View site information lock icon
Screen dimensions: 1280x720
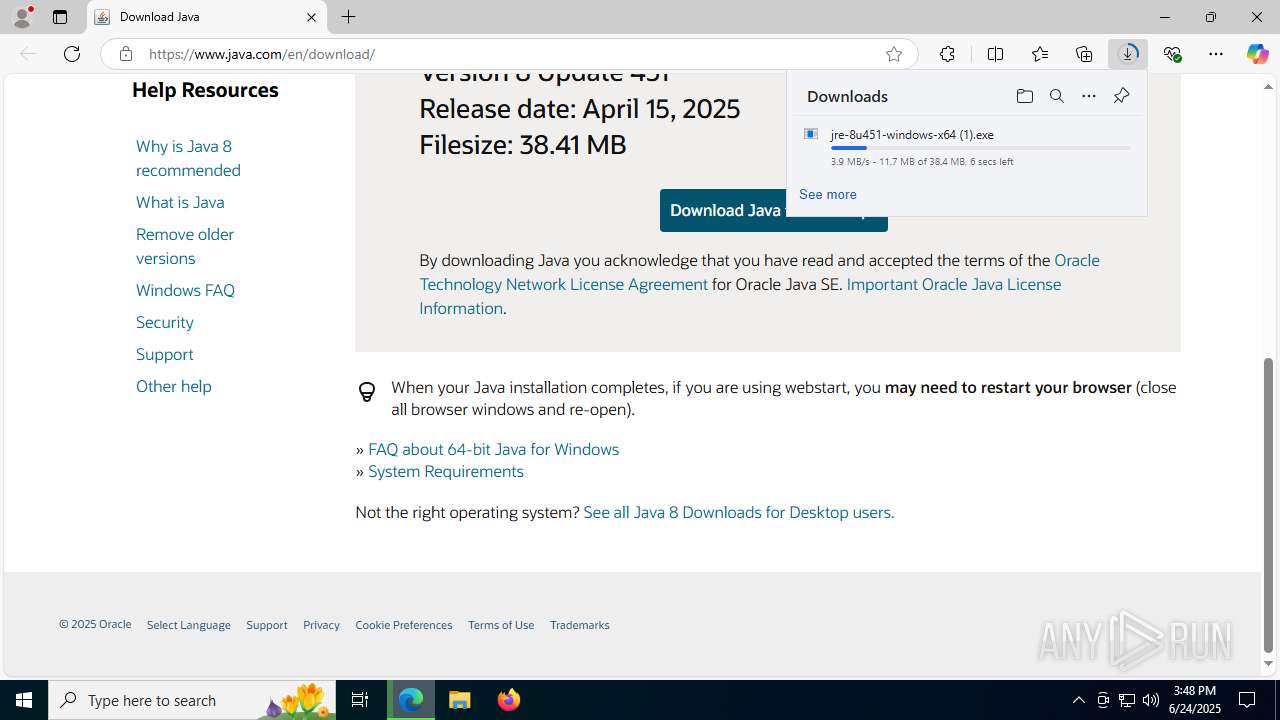click(125, 54)
